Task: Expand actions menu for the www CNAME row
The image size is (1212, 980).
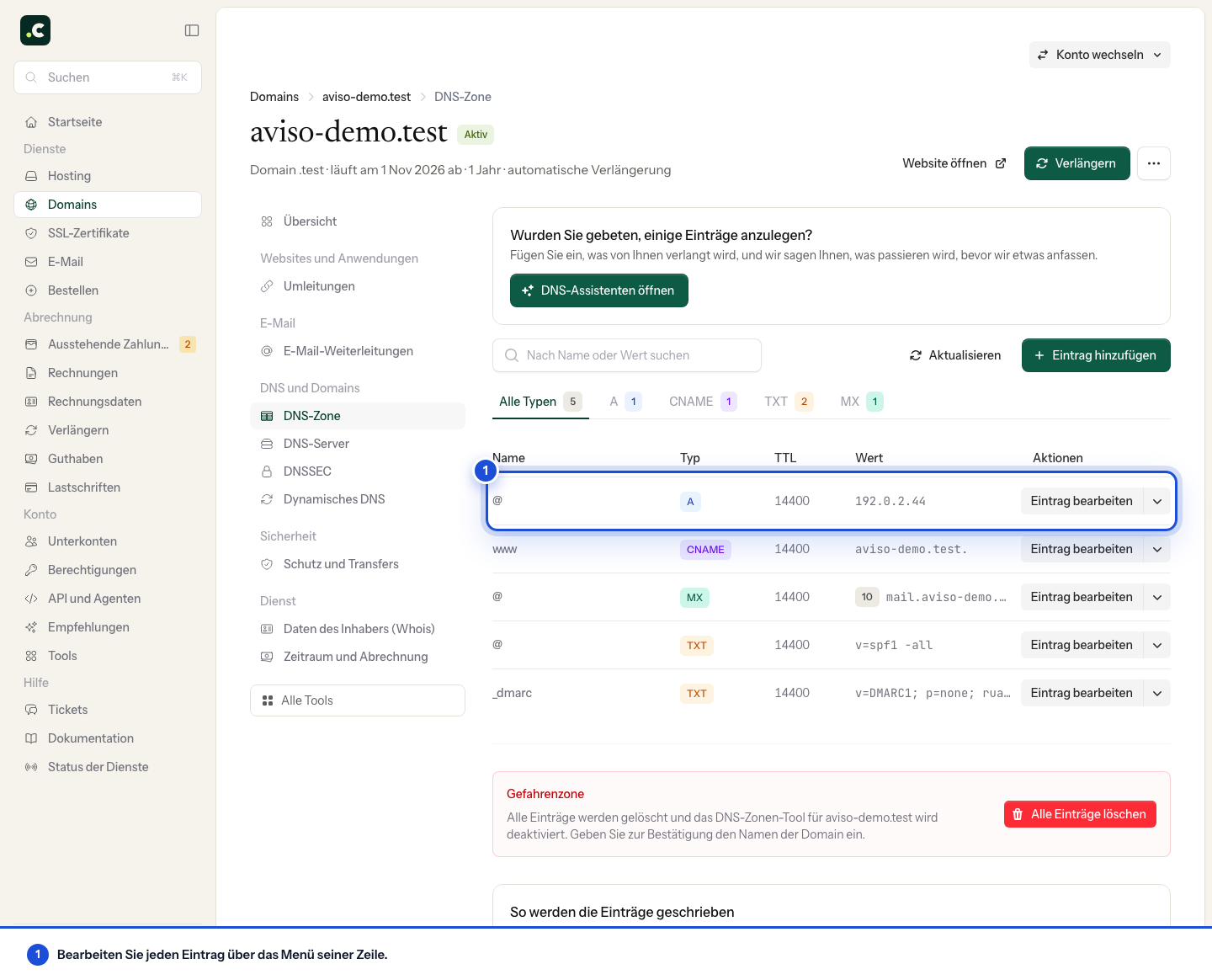Action: (x=1157, y=549)
